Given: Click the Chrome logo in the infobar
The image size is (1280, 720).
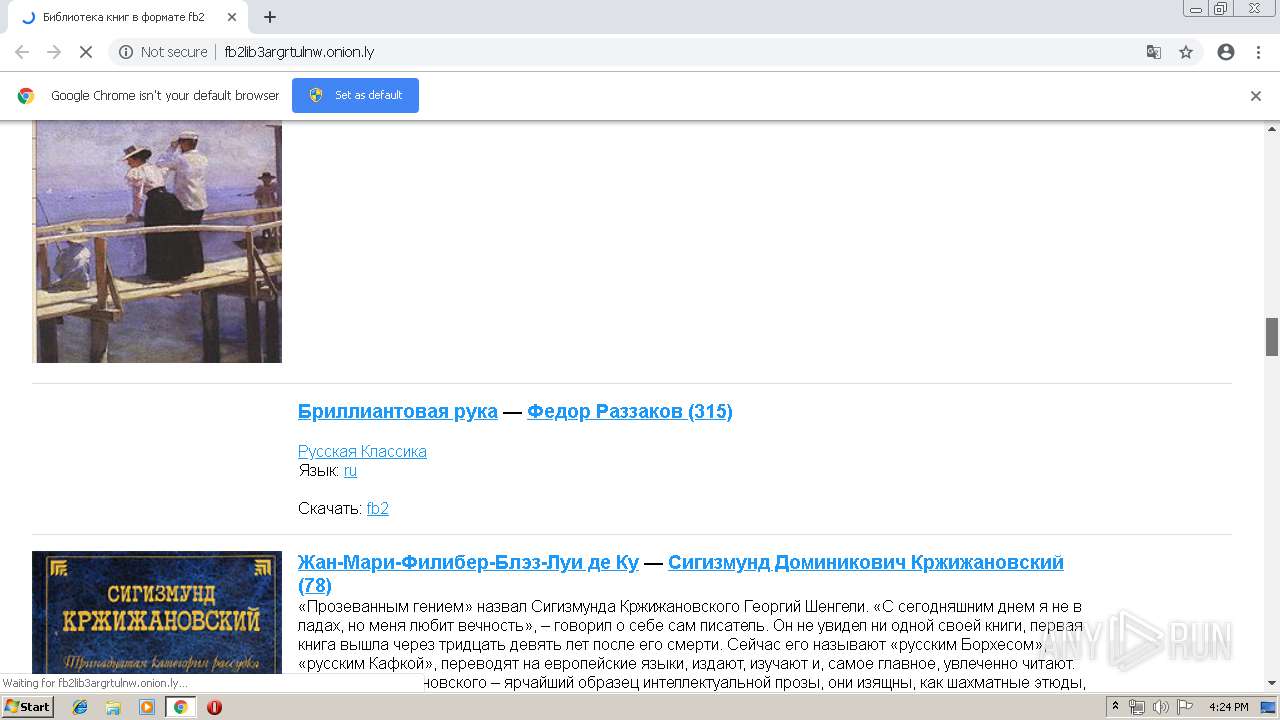Looking at the screenshot, I should tap(26, 96).
